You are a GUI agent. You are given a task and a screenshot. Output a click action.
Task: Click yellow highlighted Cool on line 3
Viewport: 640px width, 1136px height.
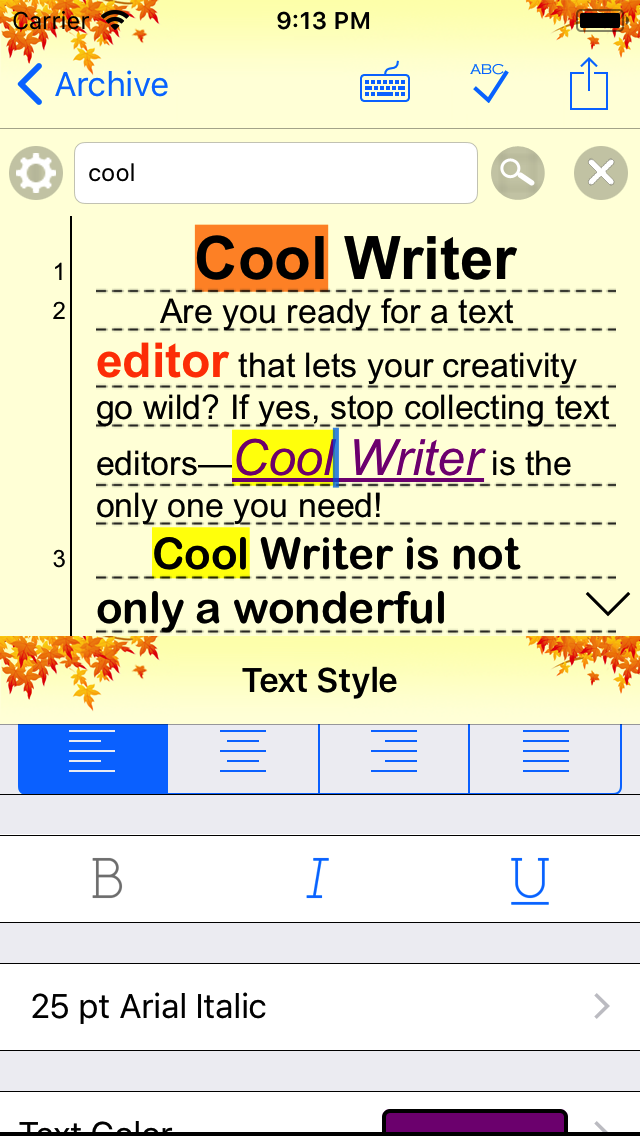tap(201, 554)
